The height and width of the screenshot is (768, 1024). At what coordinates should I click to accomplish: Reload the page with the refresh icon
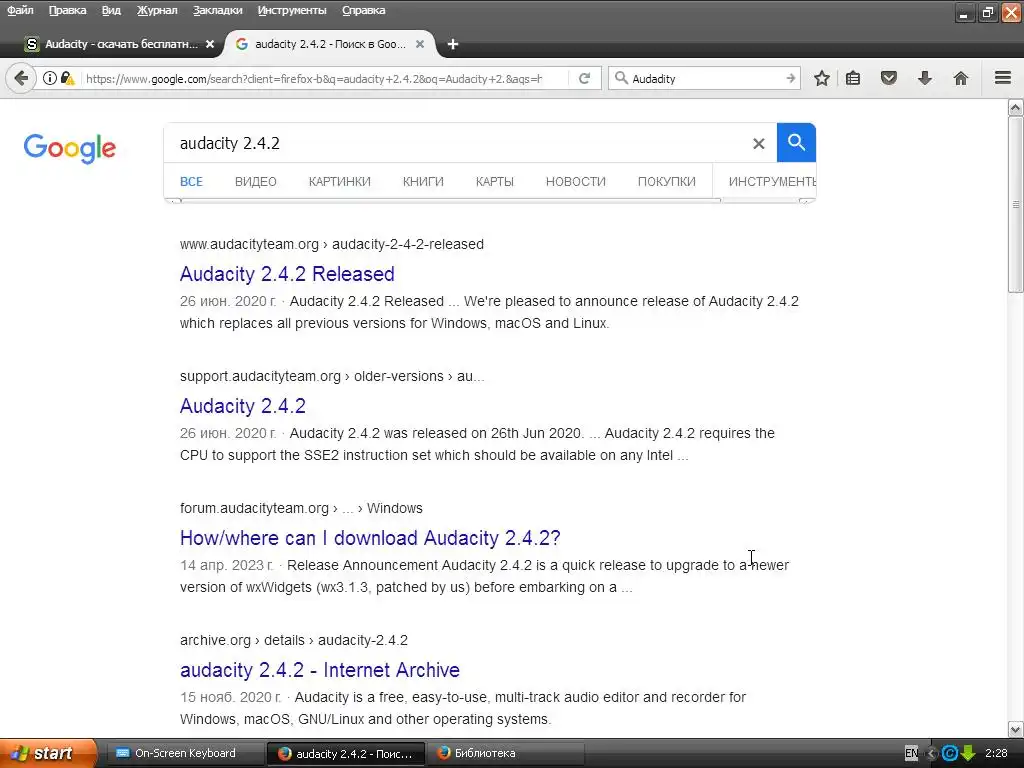584,78
